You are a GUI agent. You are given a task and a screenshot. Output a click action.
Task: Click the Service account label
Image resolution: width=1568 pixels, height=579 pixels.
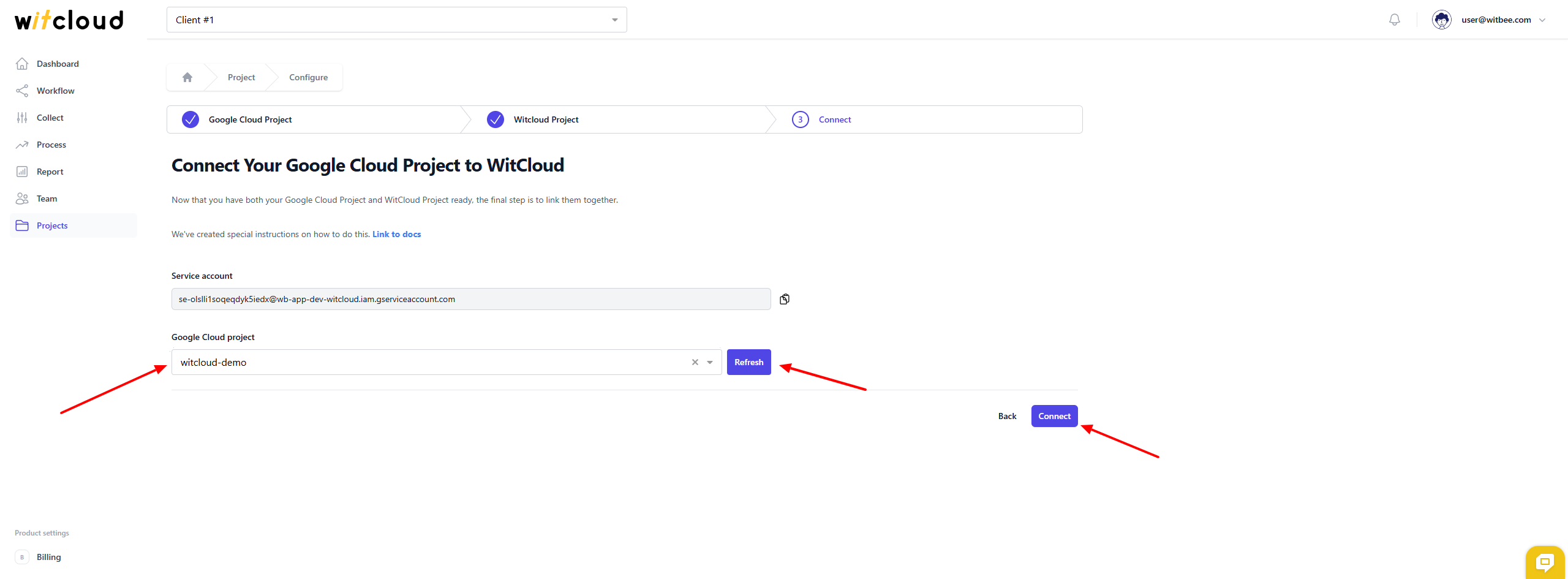tap(202, 276)
